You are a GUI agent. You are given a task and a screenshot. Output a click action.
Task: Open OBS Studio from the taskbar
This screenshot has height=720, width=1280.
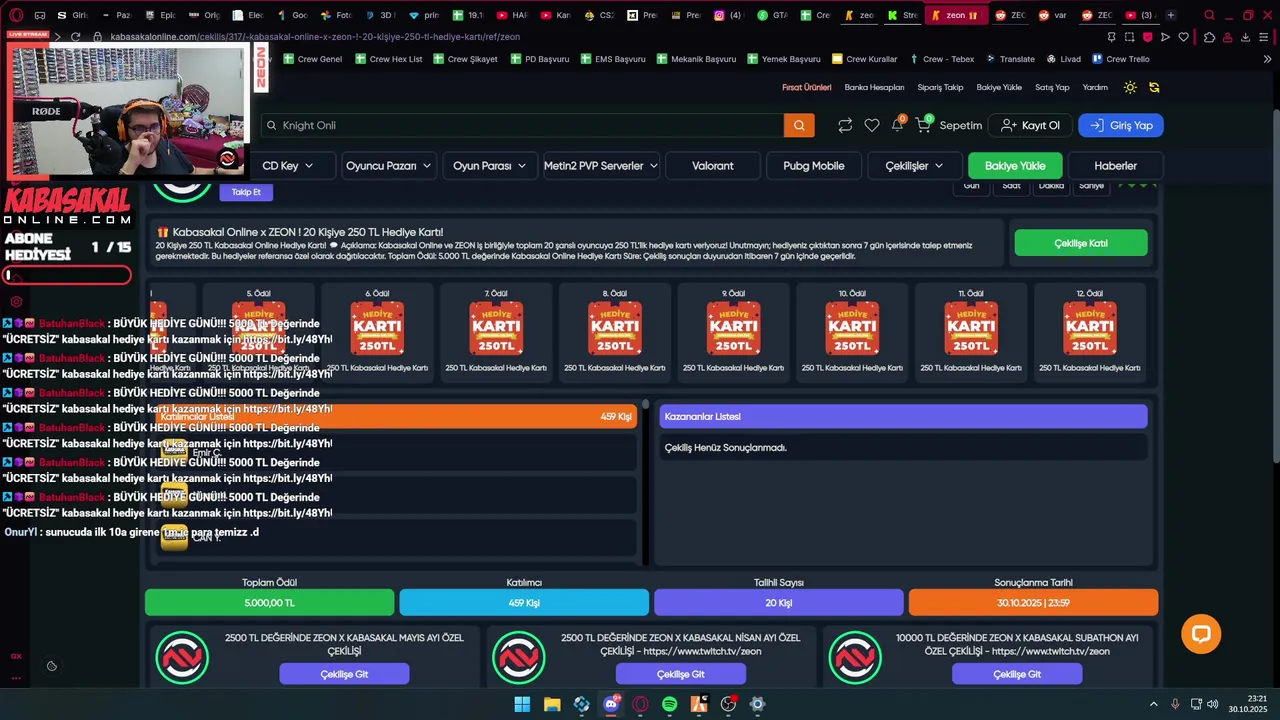coord(729,704)
